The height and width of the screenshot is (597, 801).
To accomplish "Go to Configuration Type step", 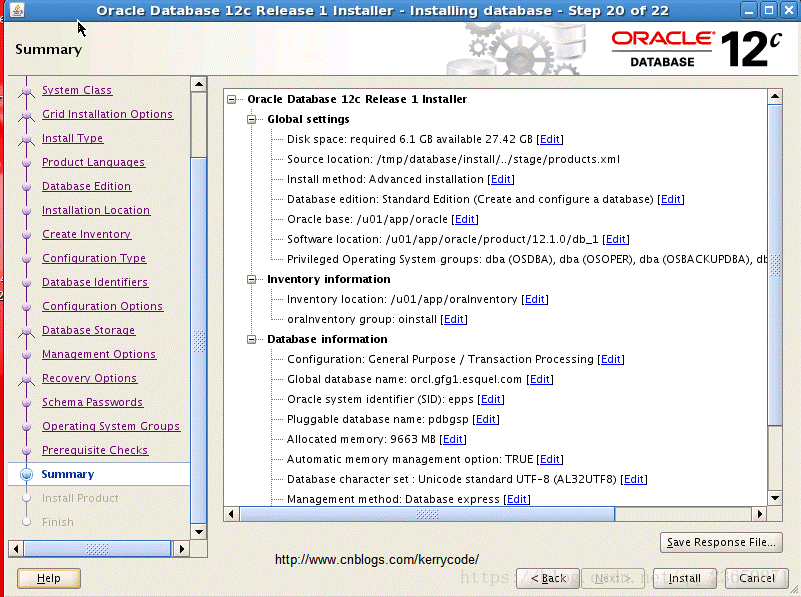I will click(x=94, y=258).
